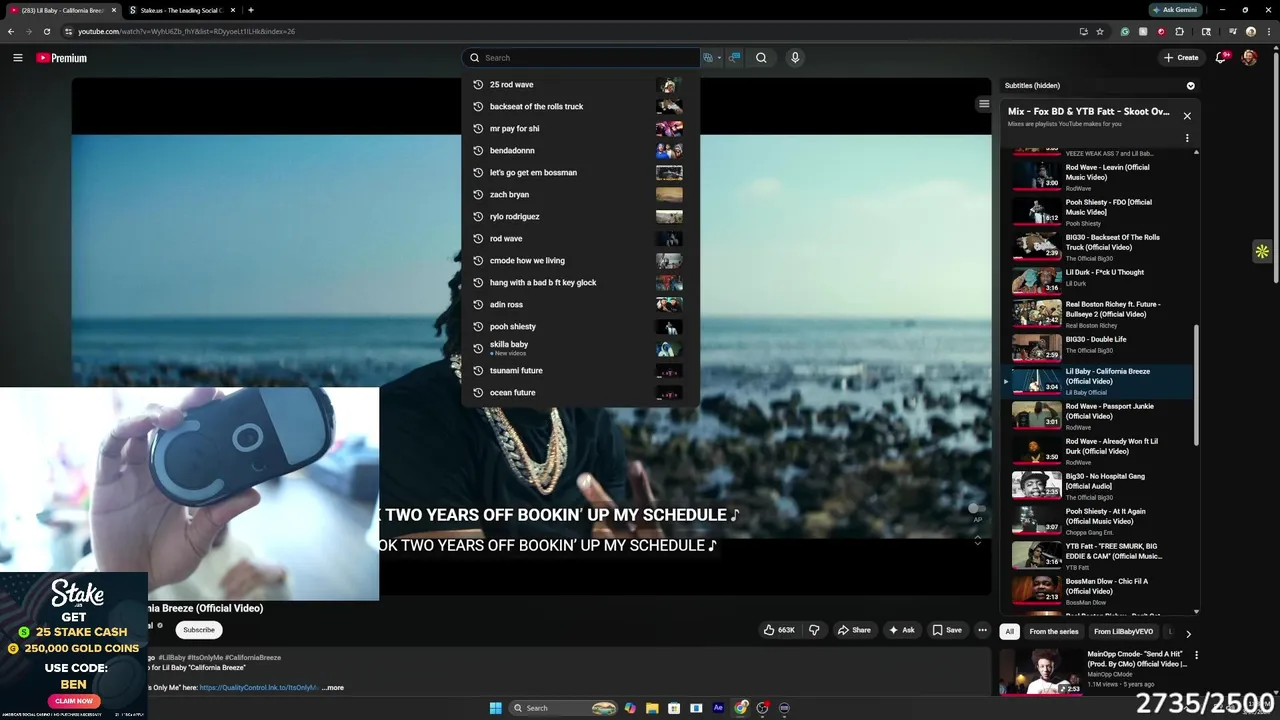Start voice search with the microphone icon
The image size is (1280, 720).
pyautogui.click(x=795, y=58)
